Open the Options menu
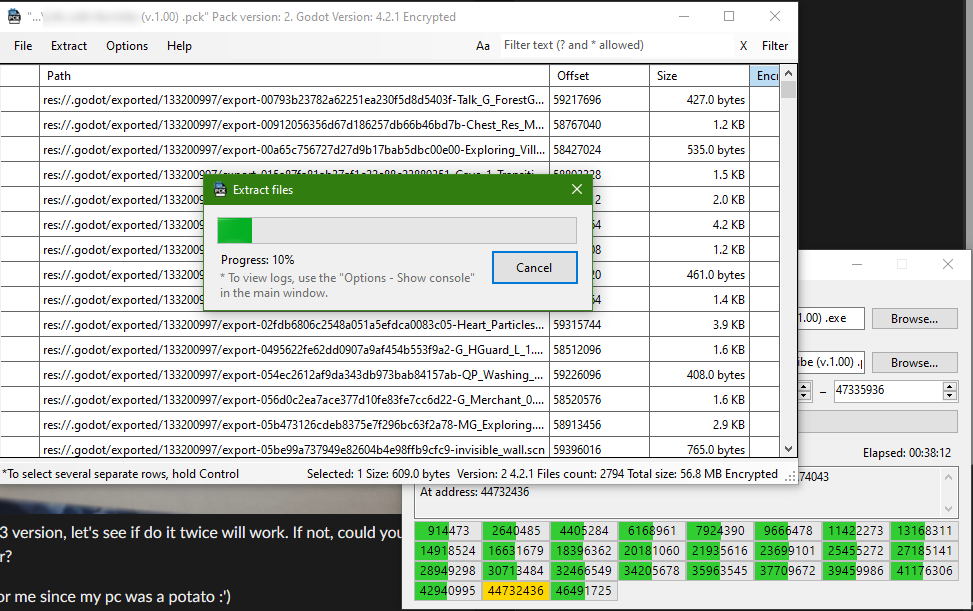This screenshot has width=973, height=611. point(127,46)
